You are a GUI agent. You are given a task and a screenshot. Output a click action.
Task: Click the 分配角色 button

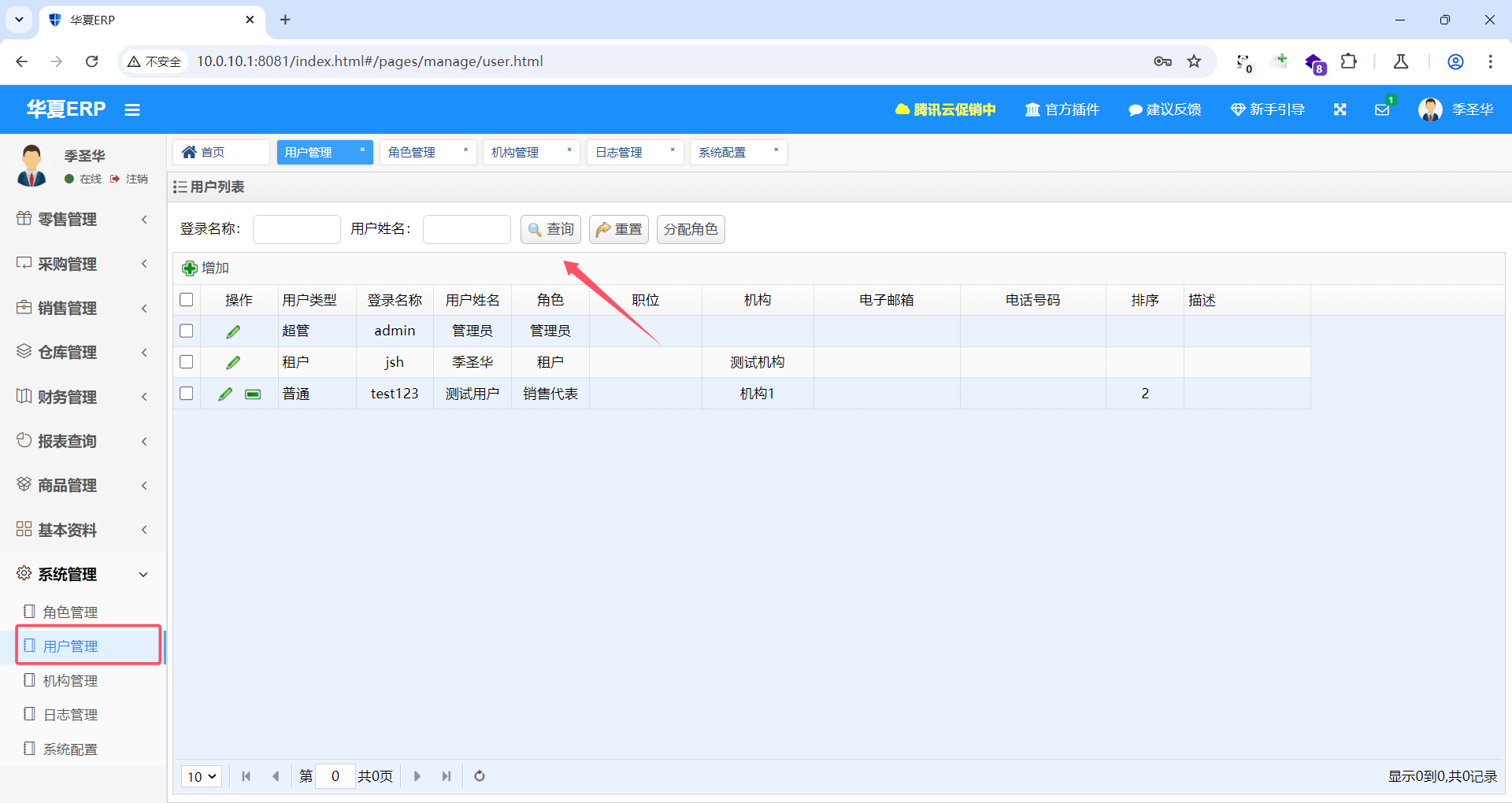[x=691, y=229]
